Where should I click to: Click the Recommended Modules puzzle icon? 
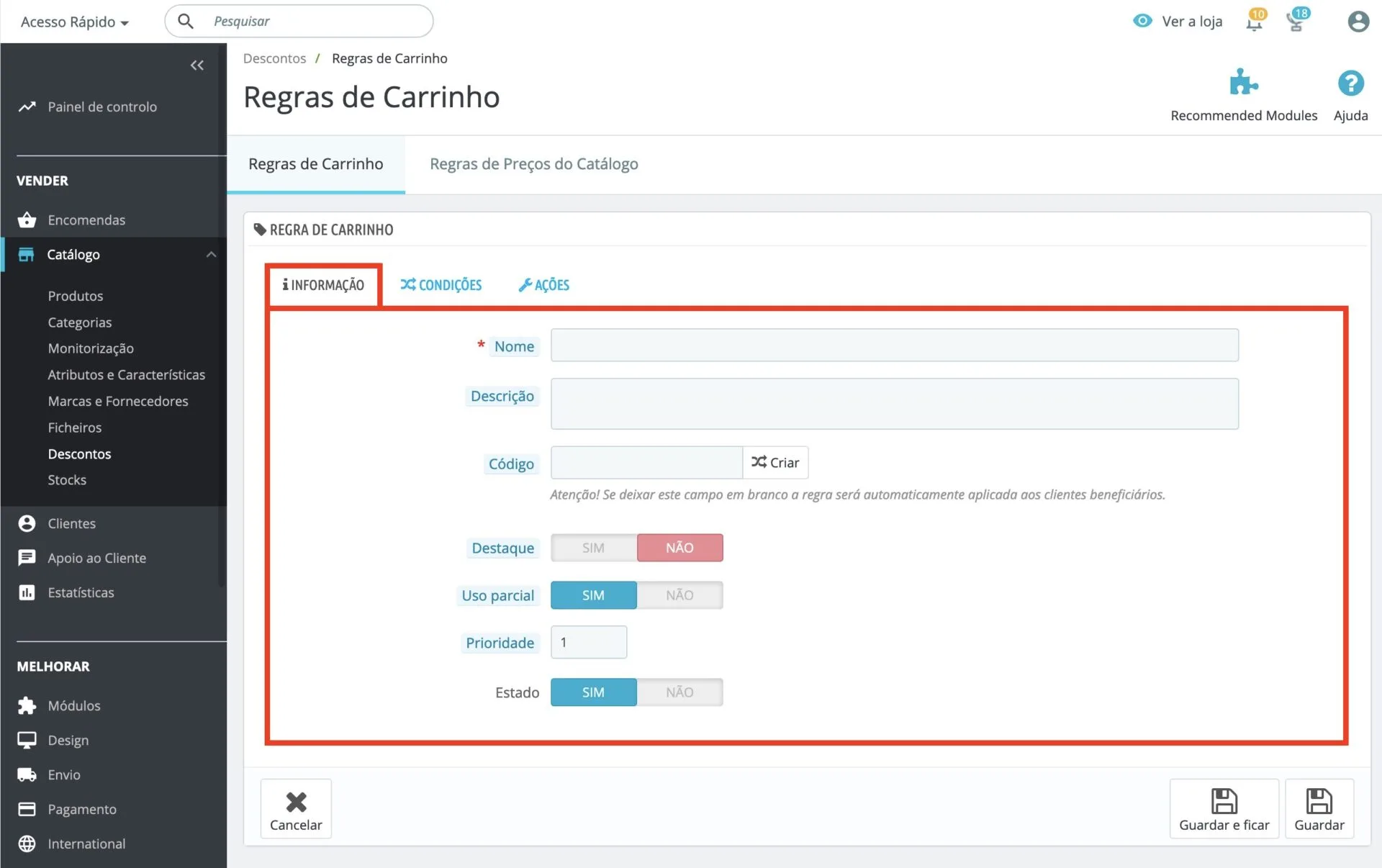1243,83
